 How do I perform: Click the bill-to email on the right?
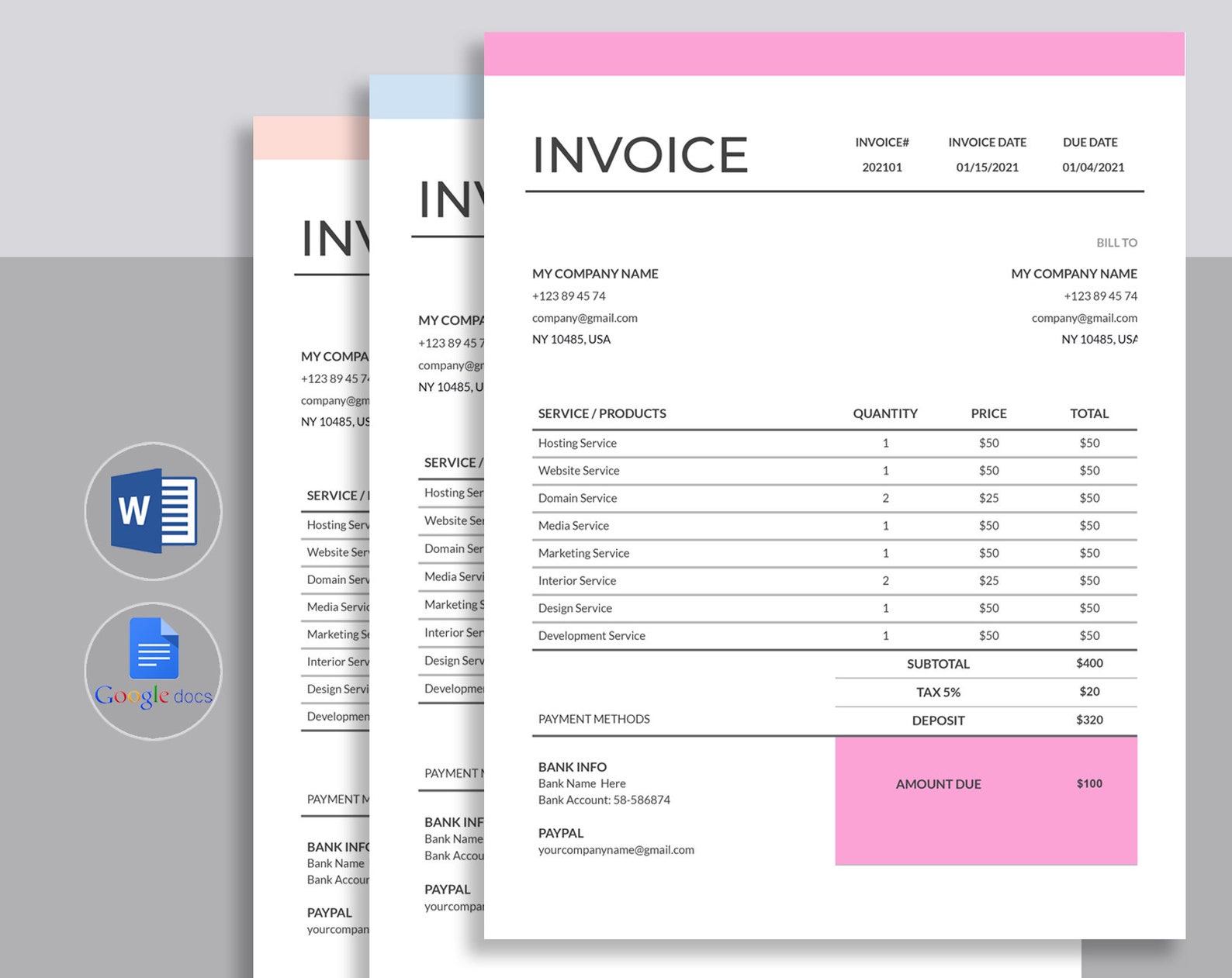[1085, 318]
